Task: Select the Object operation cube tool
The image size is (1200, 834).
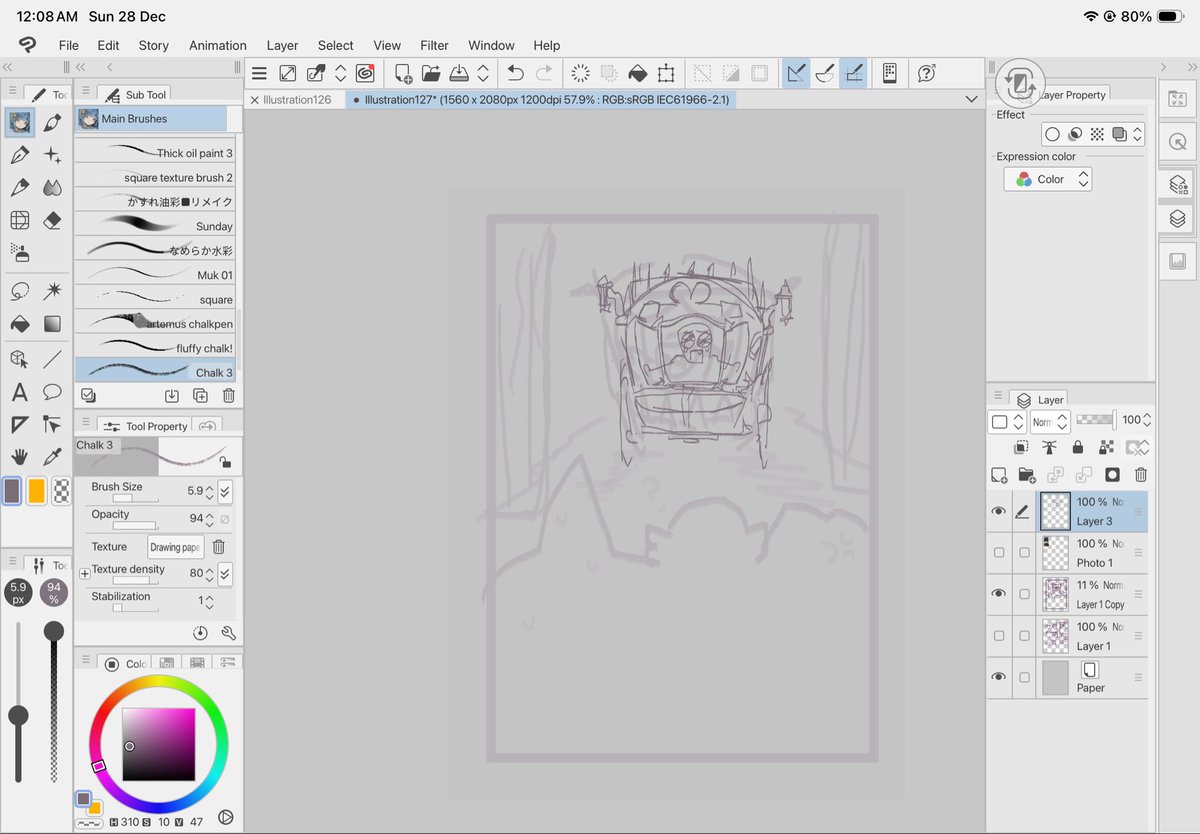Action: pyautogui.click(x=19, y=359)
